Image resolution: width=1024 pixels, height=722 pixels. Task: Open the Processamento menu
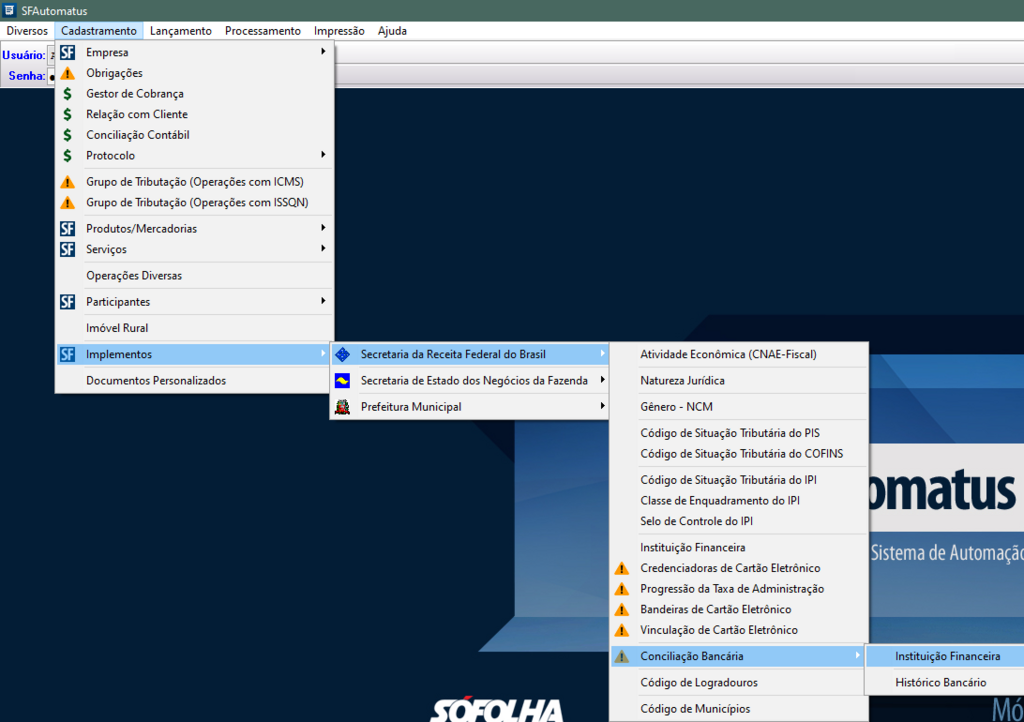[x=262, y=31]
